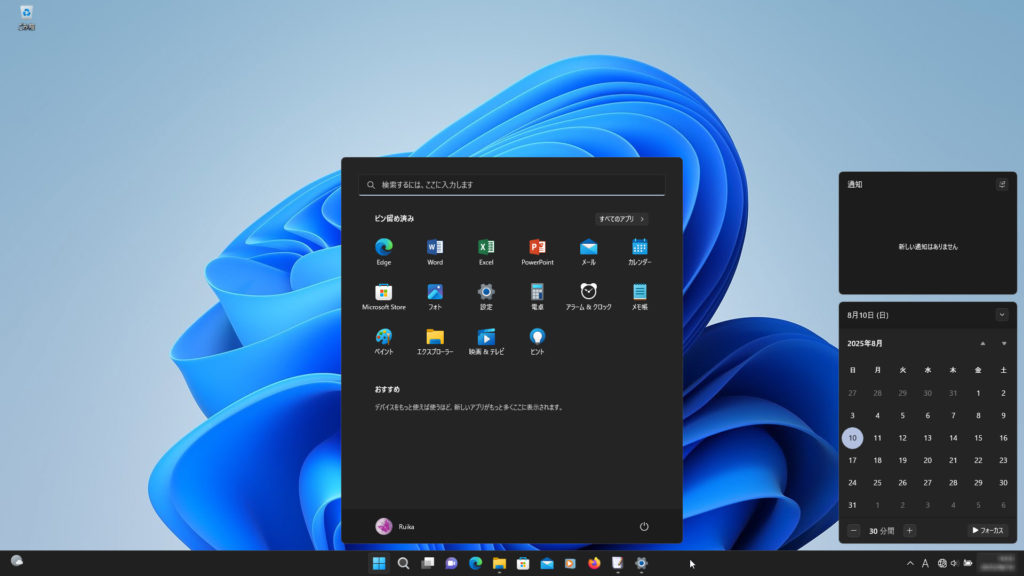Go to previous month in calendar
The image size is (1024, 576).
(982, 343)
